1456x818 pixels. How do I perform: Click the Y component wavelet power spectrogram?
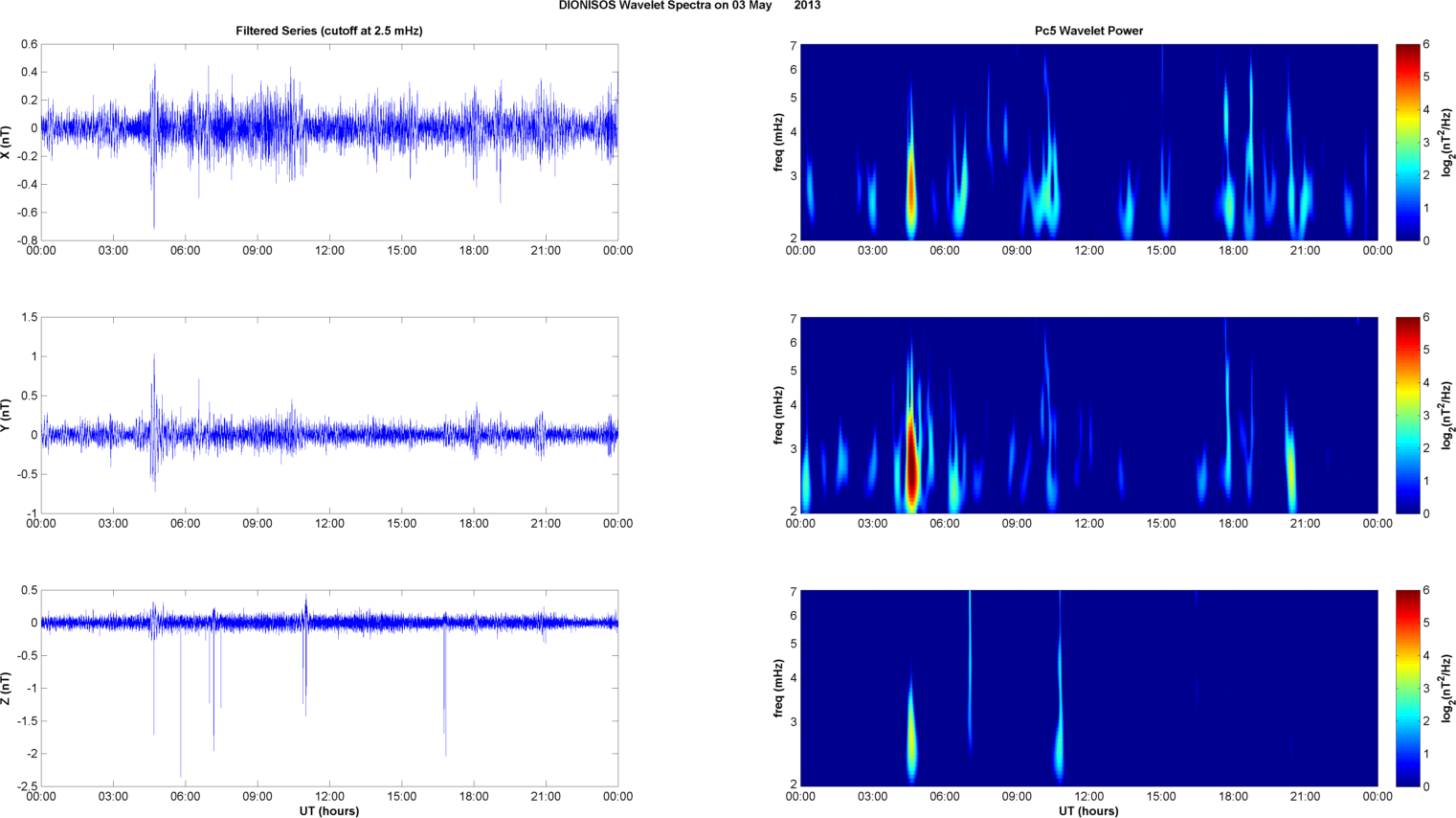[x=1088, y=415]
